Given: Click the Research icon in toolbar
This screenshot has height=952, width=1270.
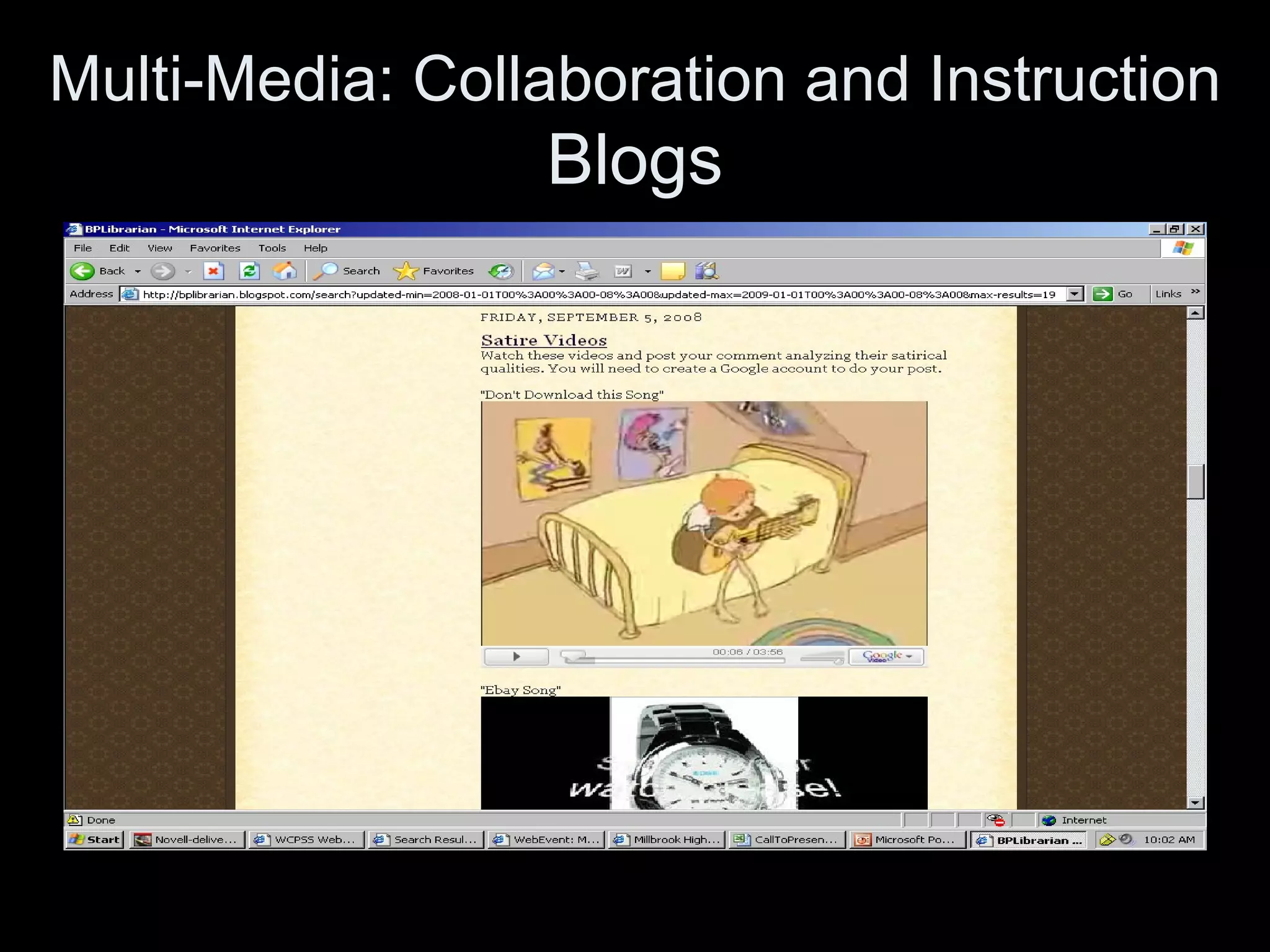Looking at the screenshot, I should (706, 271).
